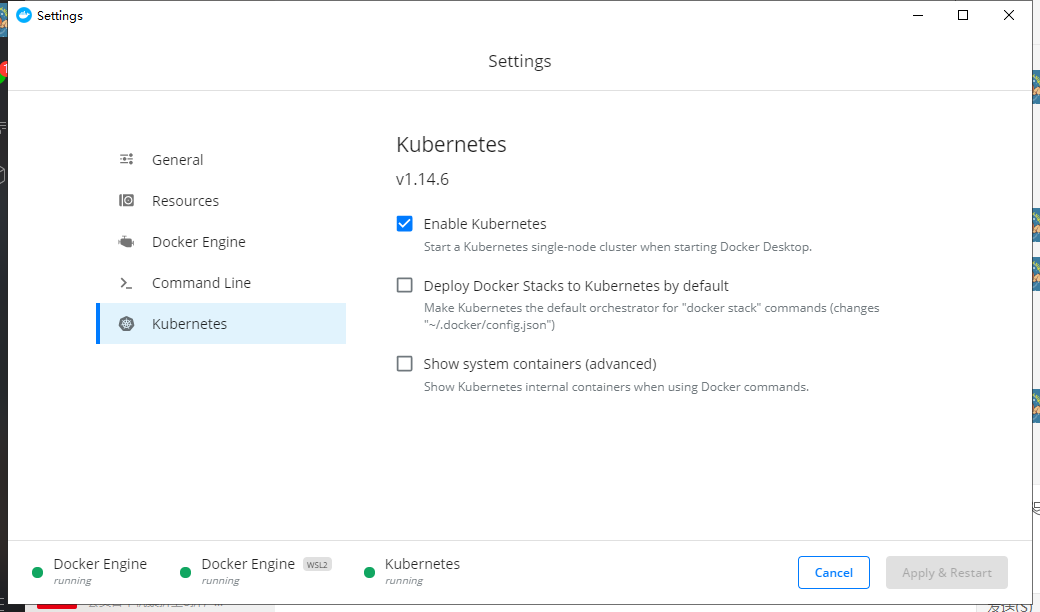1040x612 pixels.
Task: Click the WSL2 badge in status bar
Action: click(x=317, y=564)
